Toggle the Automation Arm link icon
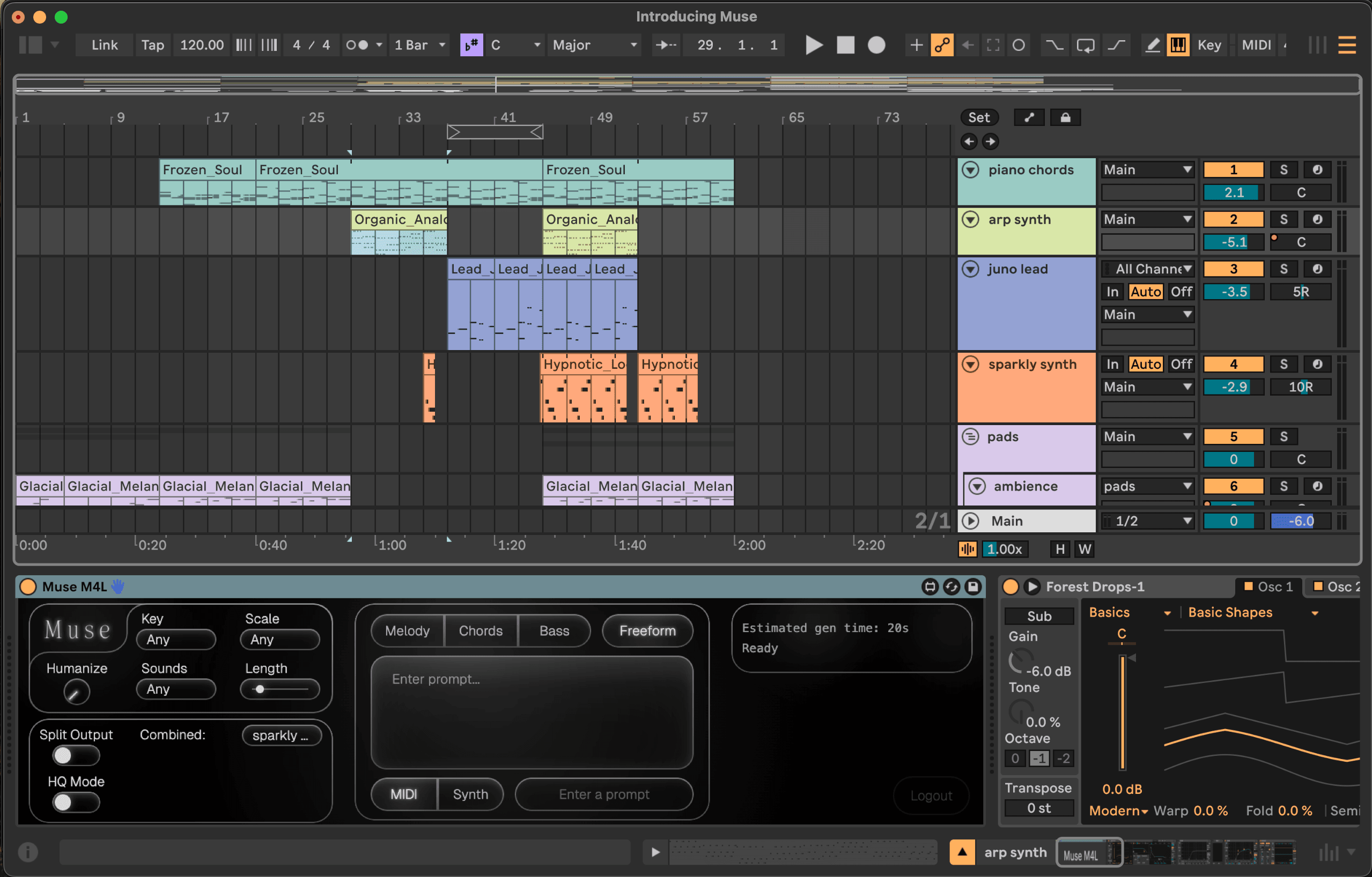The image size is (1372, 877). pyautogui.click(x=941, y=45)
